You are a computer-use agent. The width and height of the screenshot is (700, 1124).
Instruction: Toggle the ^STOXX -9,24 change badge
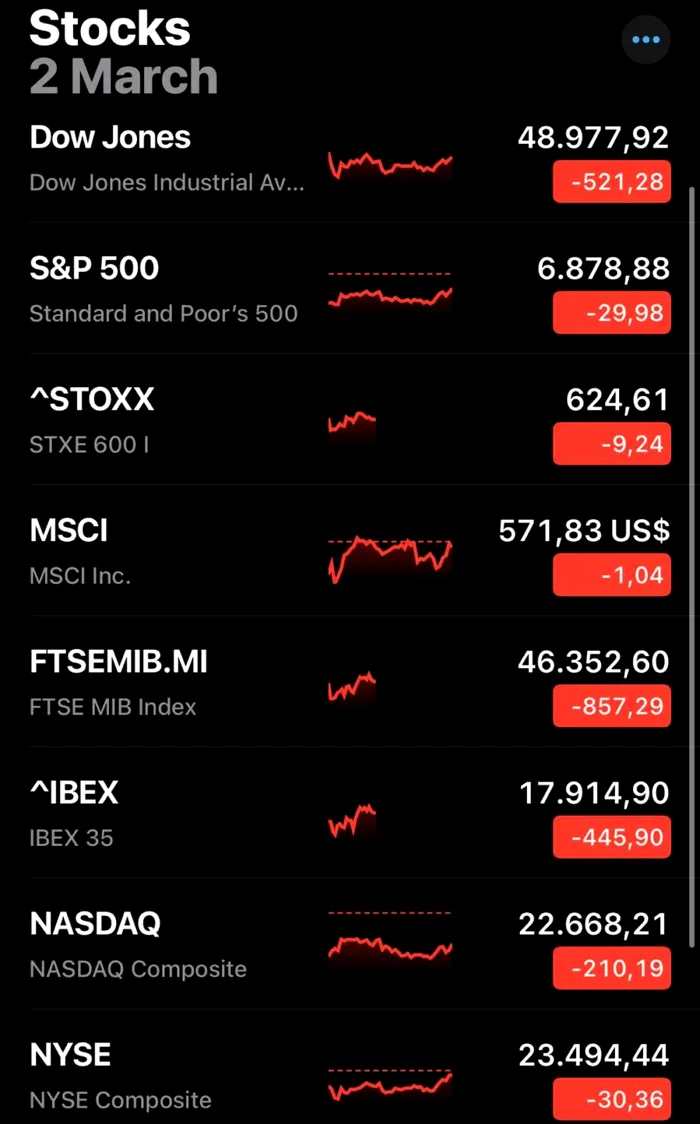(611, 444)
